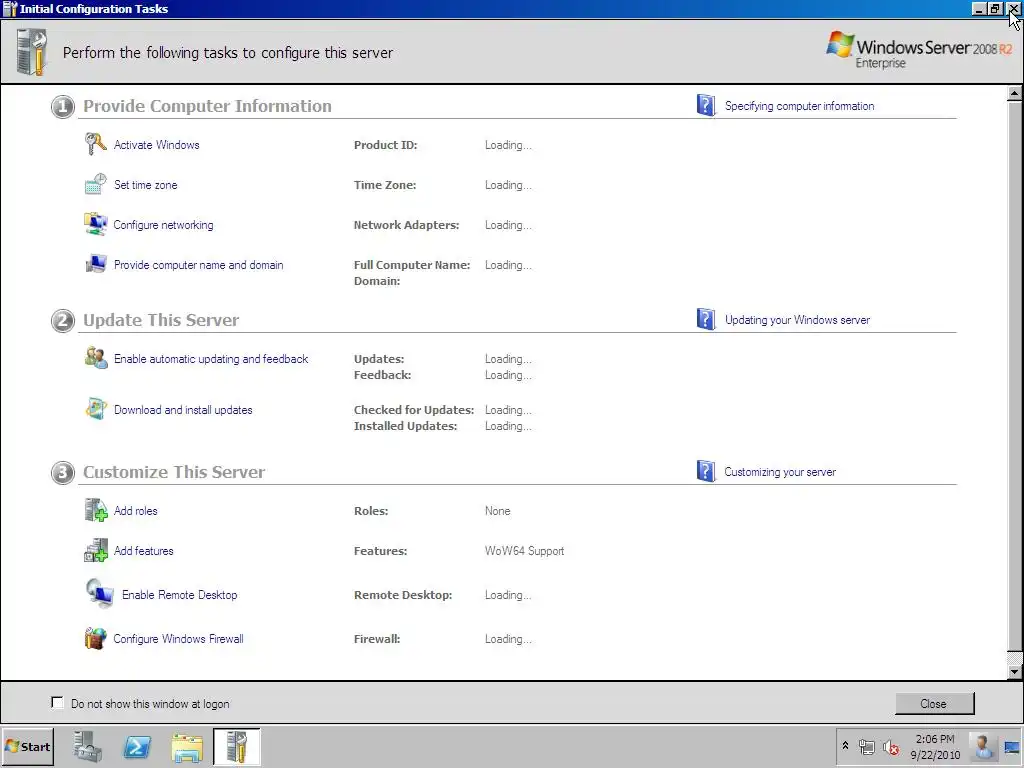Click the user tray icon near clock

982,746
